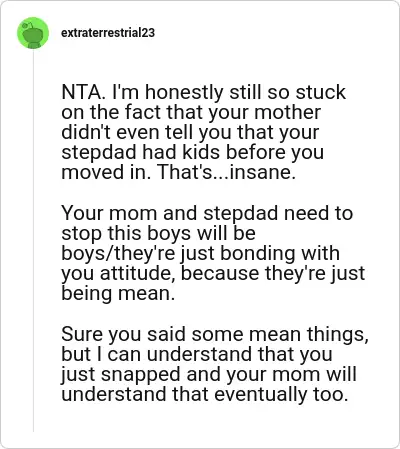The image size is (400, 449).
Task: Click the line 'Sure you said some mean things,'
Action: (215, 334)
